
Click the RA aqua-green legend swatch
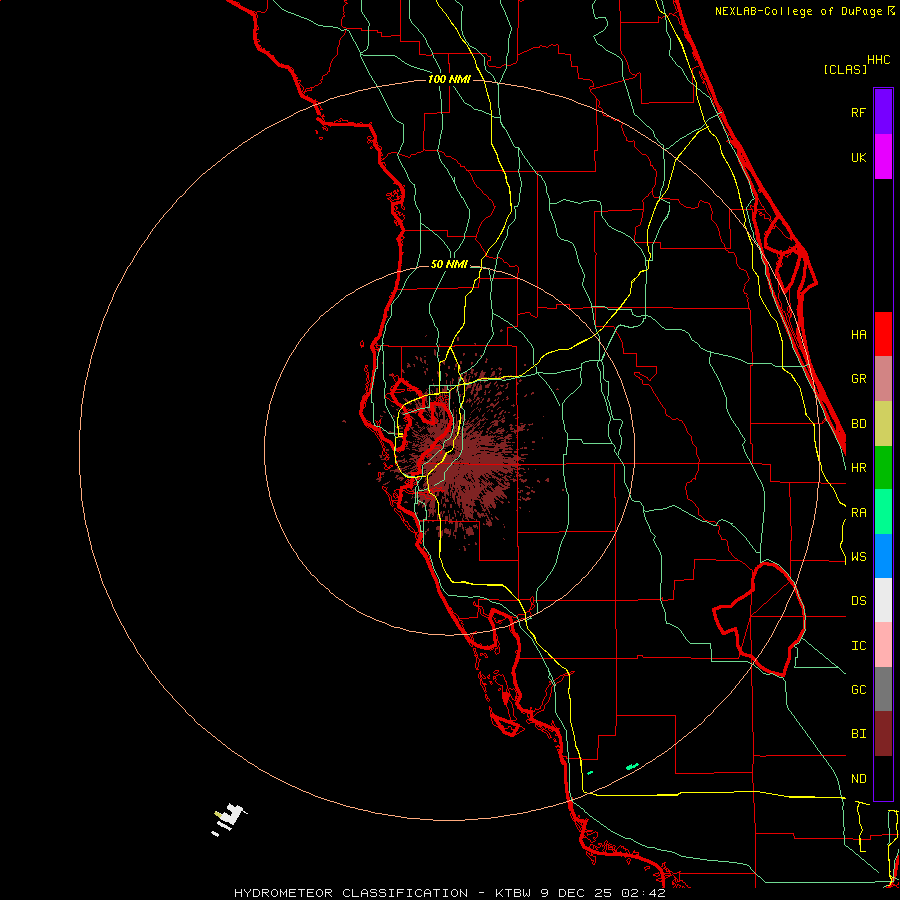point(883,511)
